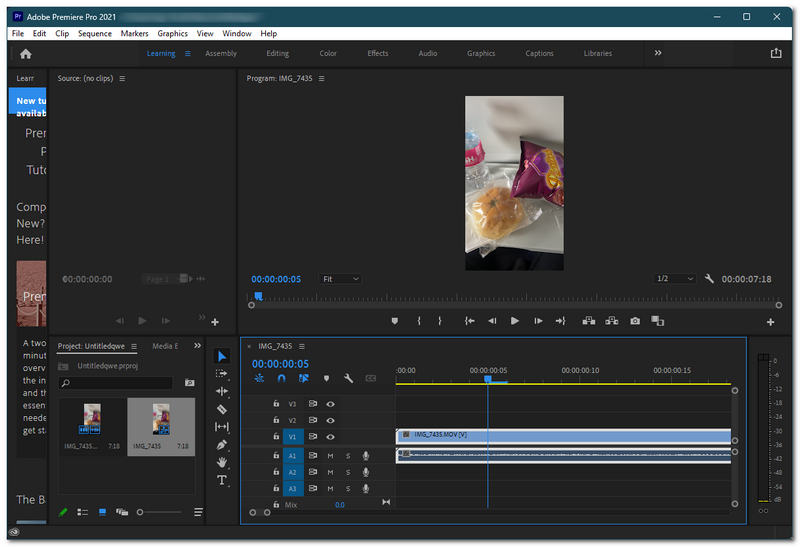800x547 pixels.
Task: Open the Fit zoom level dropdown
Action: (340, 279)
